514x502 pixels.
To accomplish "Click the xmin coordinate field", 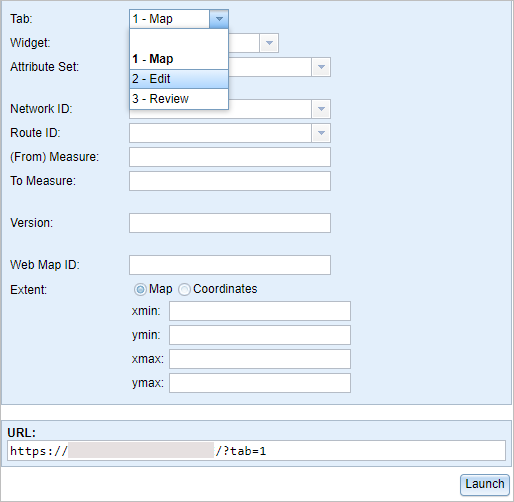I will [x=260, y=311].
